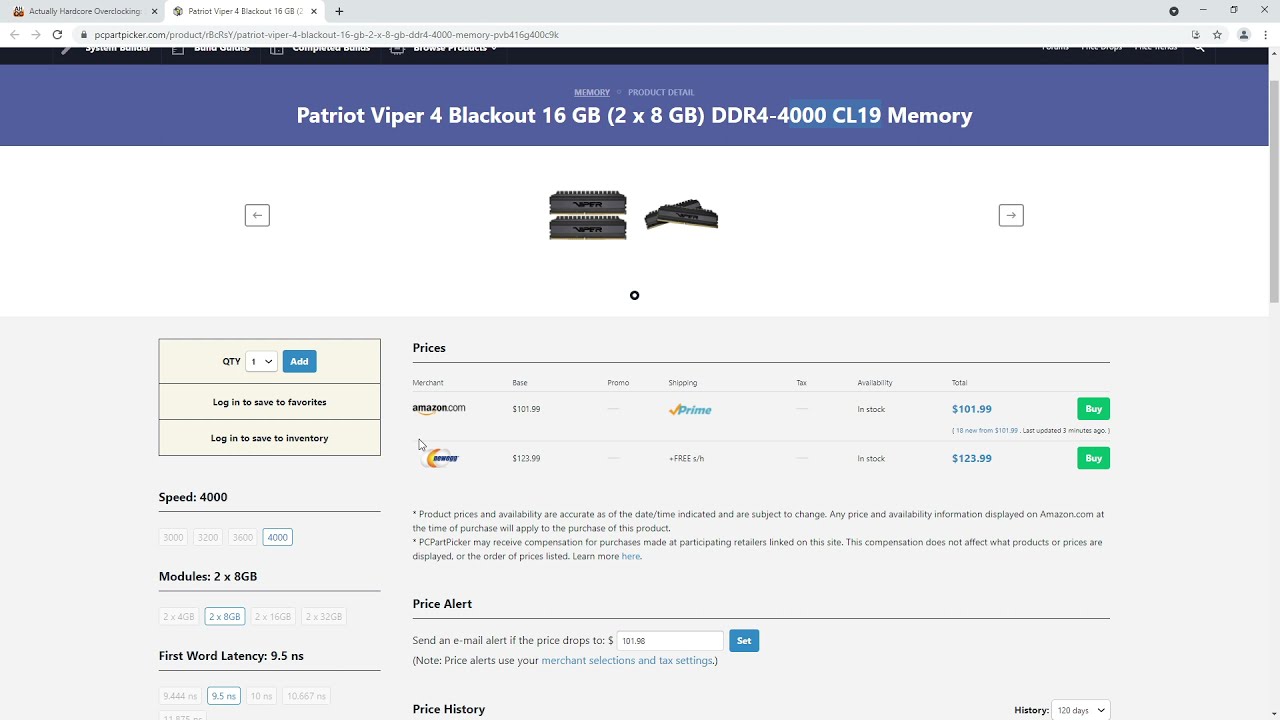Click Log in to save to favorites
The height and width of the screenshot is (720, 1280).
coord(269,402)
